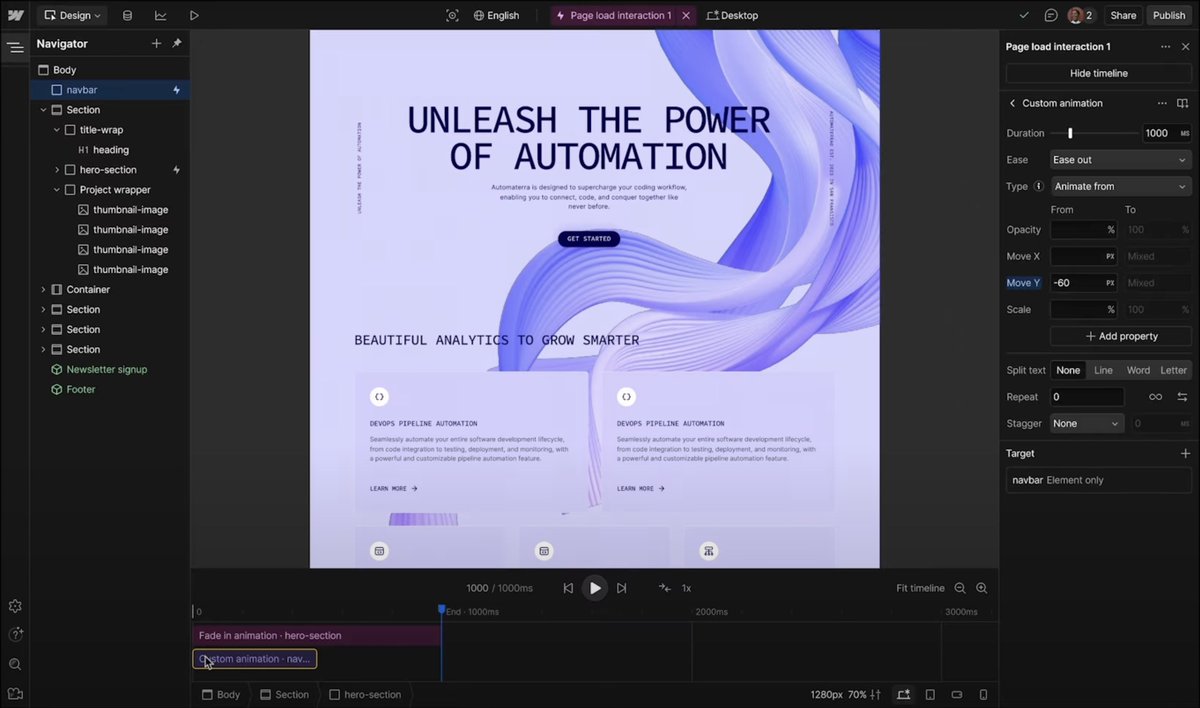Open the comments bubble icon
This screenshot has height=708, width=1200.
point(1051,15)
